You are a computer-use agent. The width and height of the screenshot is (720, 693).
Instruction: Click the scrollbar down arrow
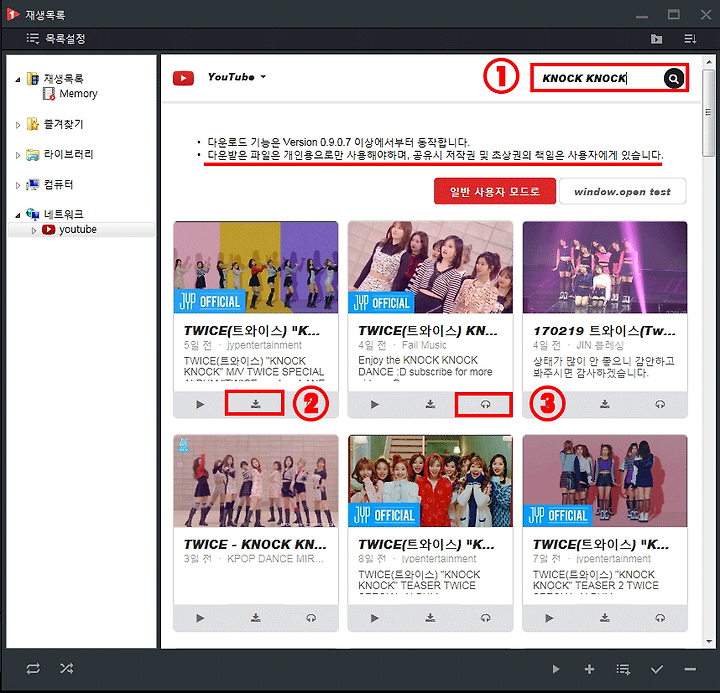709,641
